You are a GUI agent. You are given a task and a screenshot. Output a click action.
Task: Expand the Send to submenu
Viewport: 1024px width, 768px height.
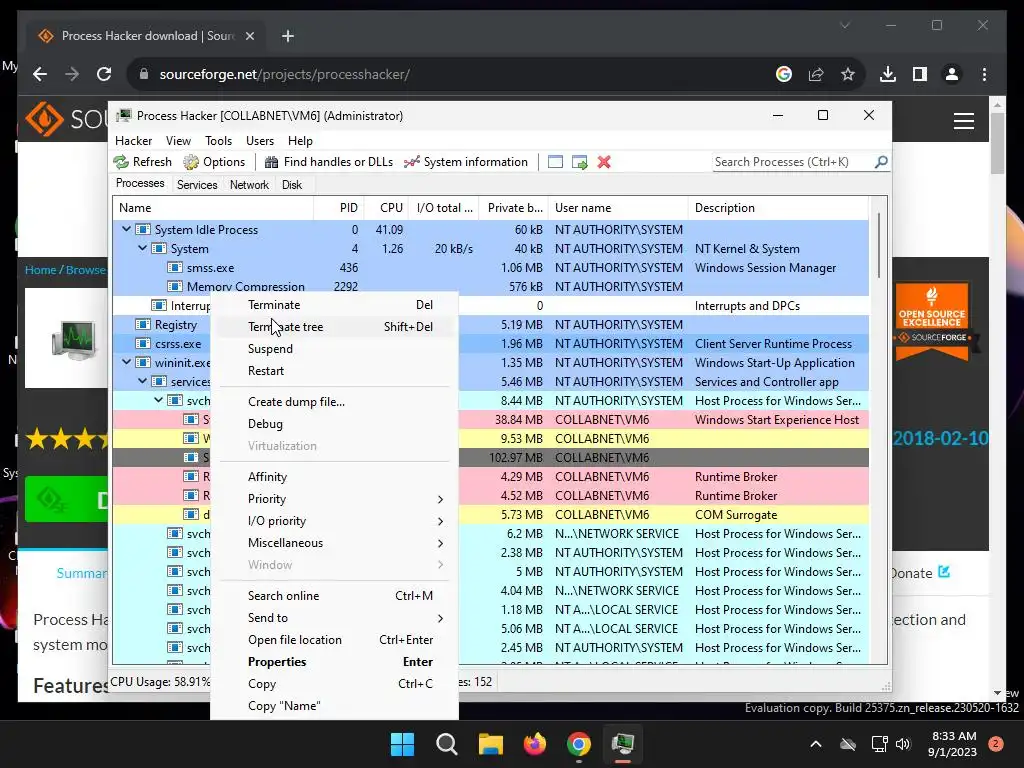(x=440, y=618)
